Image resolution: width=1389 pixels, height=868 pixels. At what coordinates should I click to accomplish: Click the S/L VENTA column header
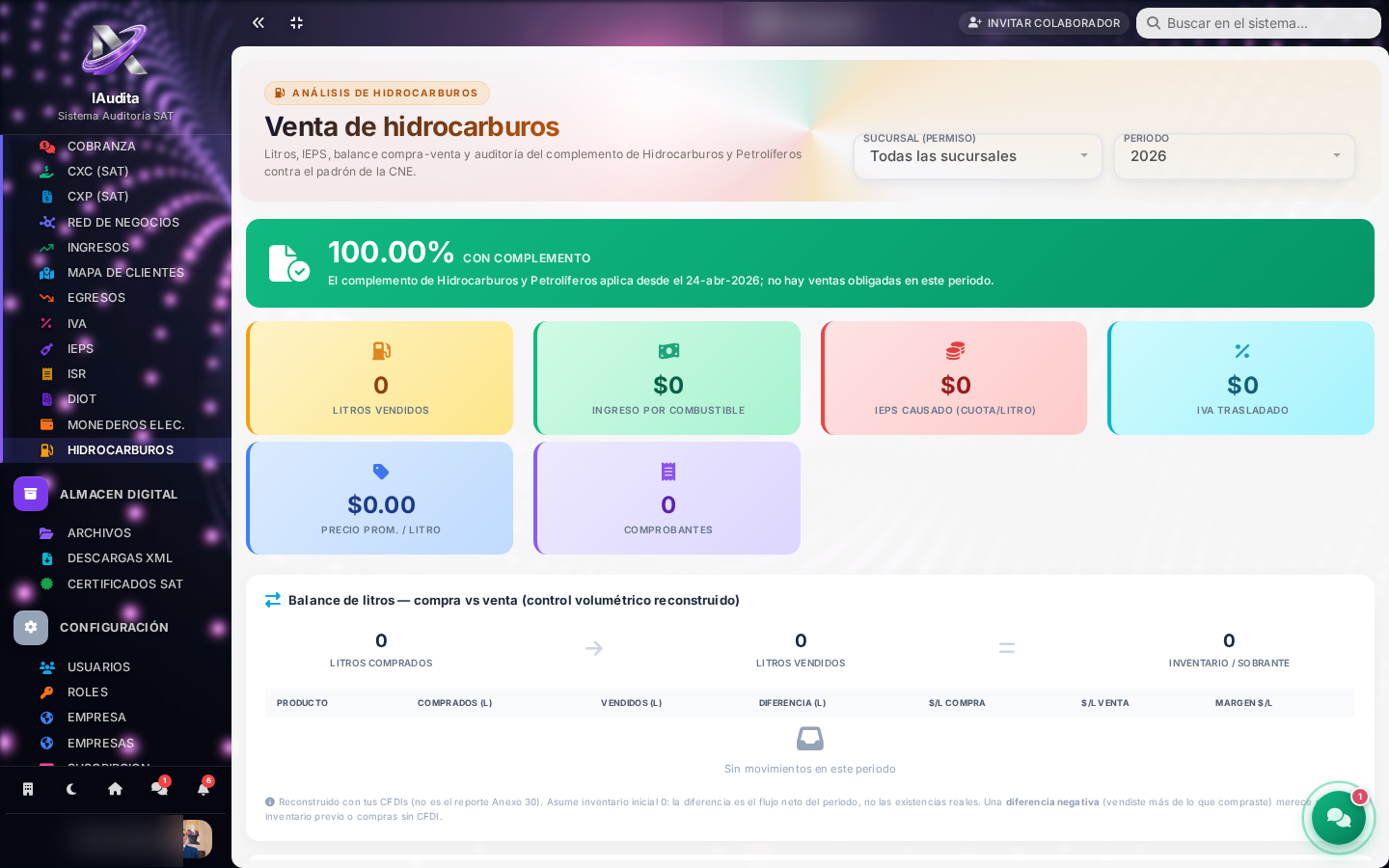[x=1104, y=703]
